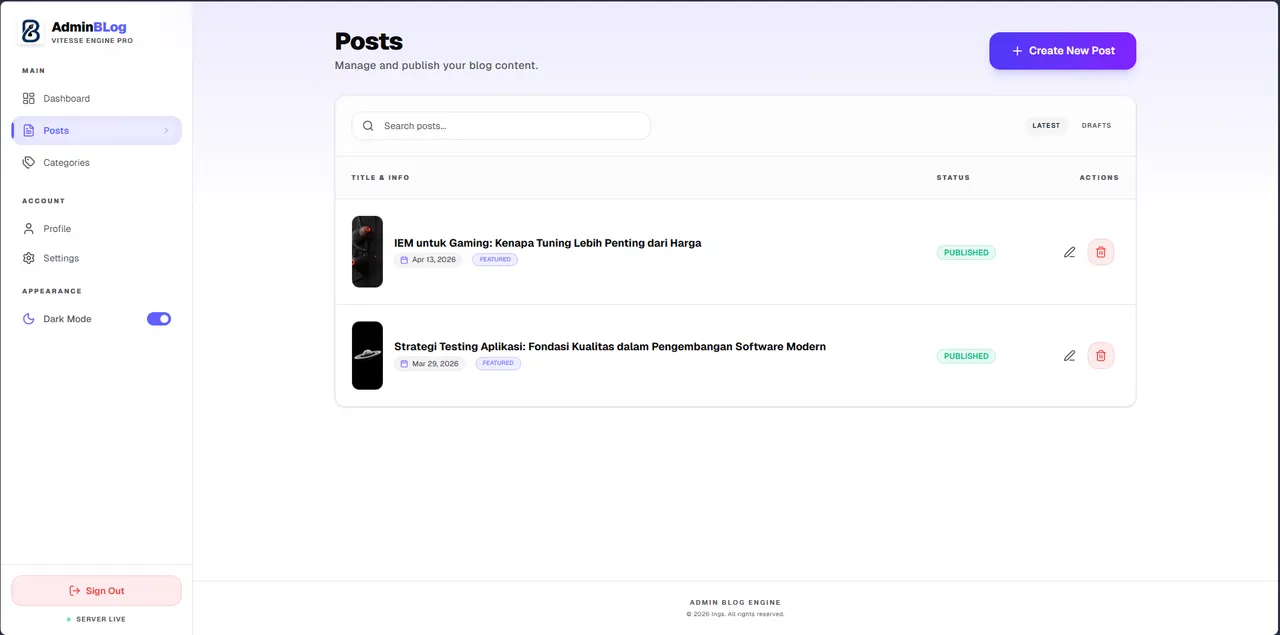Click the calendar icon beside Apr 13, 2026
Image resolution: width=1280 pixels, height=635 pixels.
click(404, 260)
